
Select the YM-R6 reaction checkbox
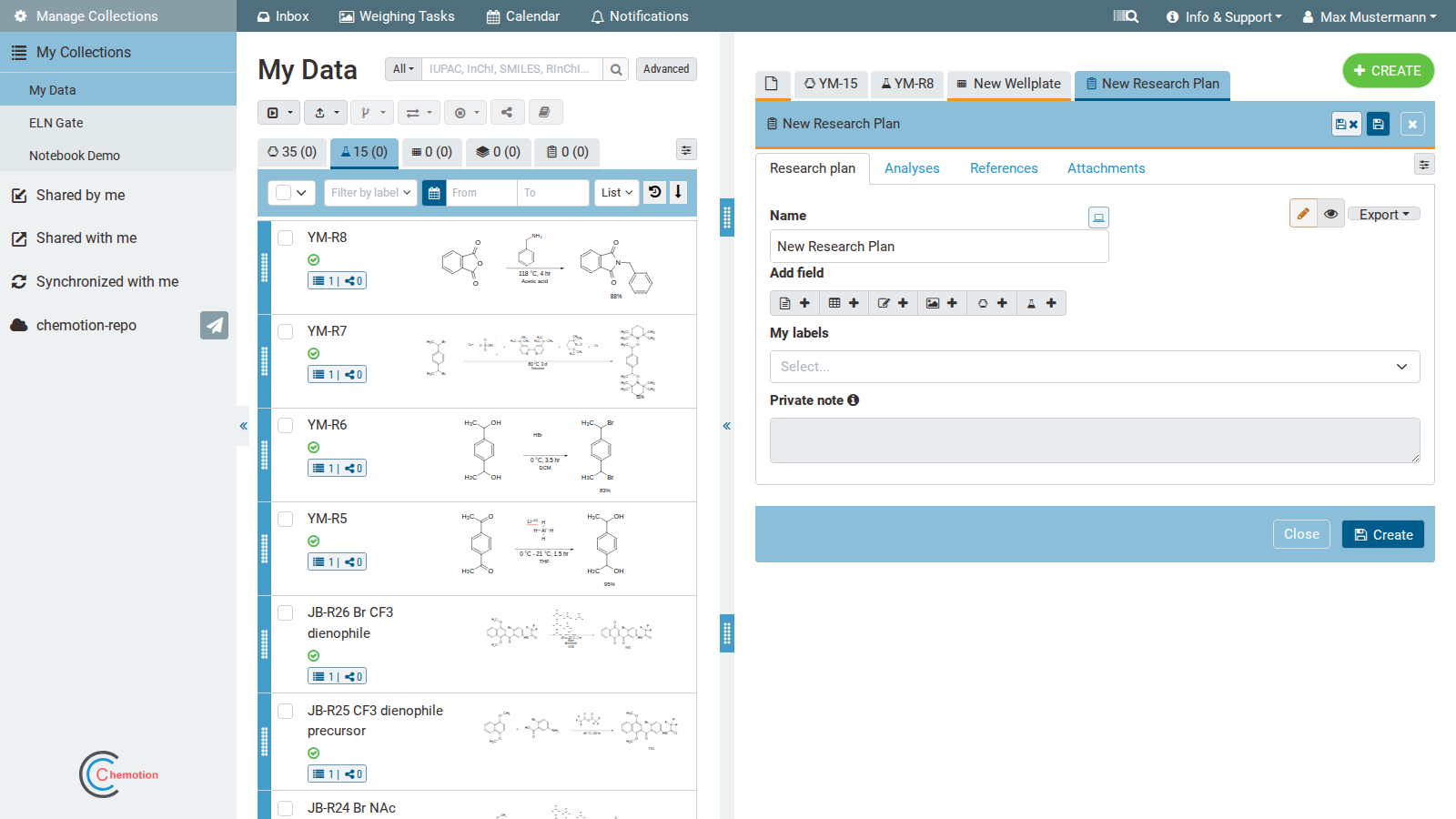[286, 425]
